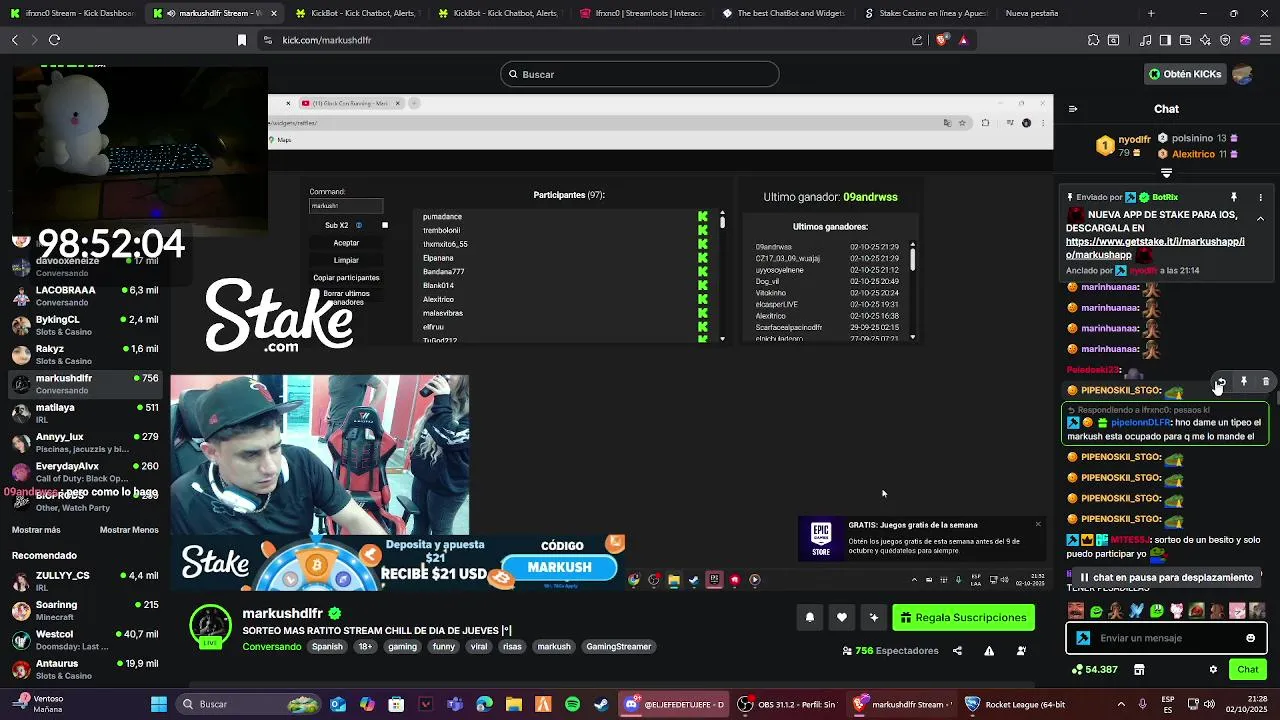Open Spotify from the taskbar
1280x720 pixels.
tap(572, 704)
